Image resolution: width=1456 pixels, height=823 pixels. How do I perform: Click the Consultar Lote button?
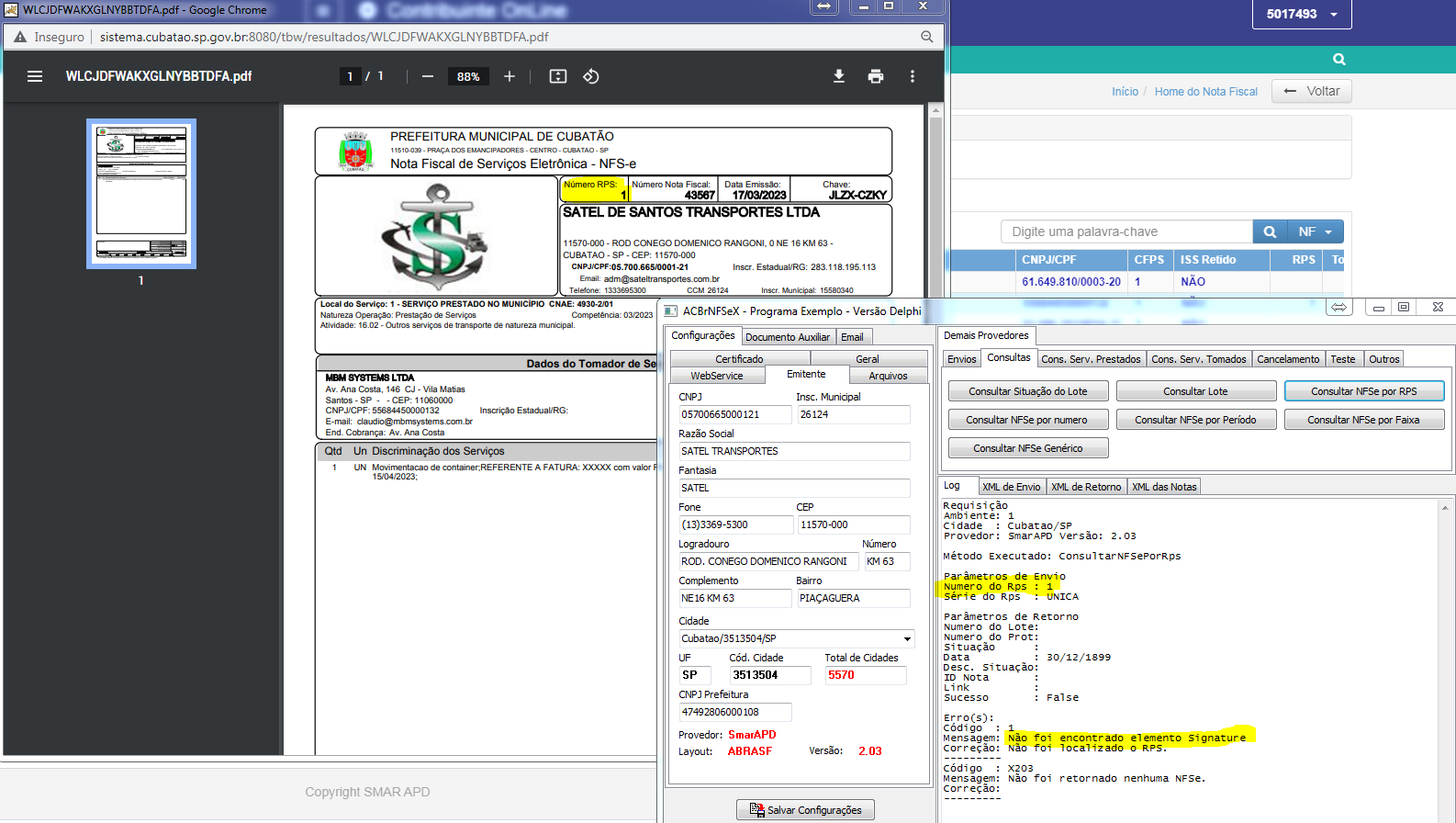point(1195,391)
